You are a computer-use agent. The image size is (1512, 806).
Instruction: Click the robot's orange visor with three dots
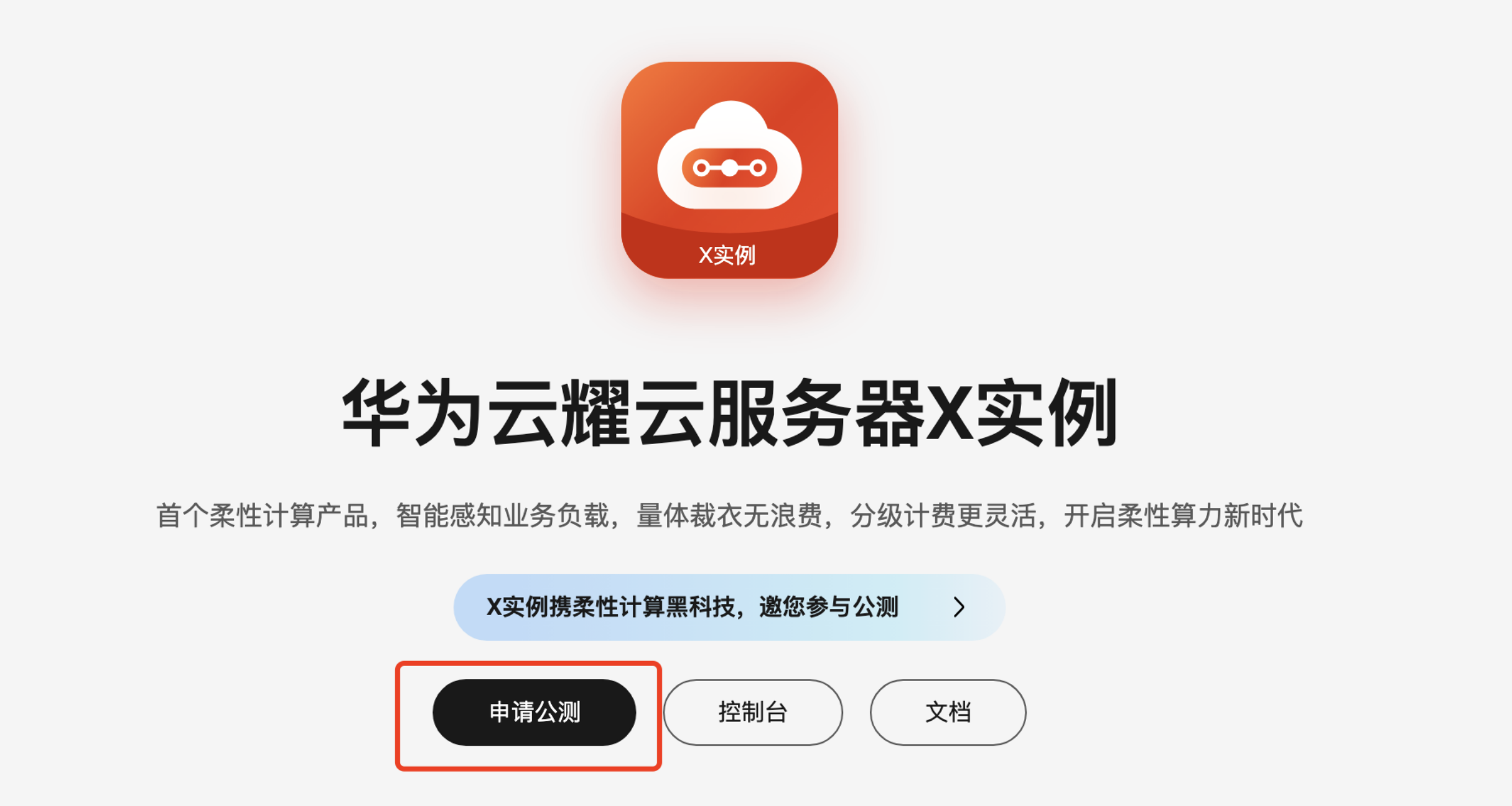tap(729, 168)
